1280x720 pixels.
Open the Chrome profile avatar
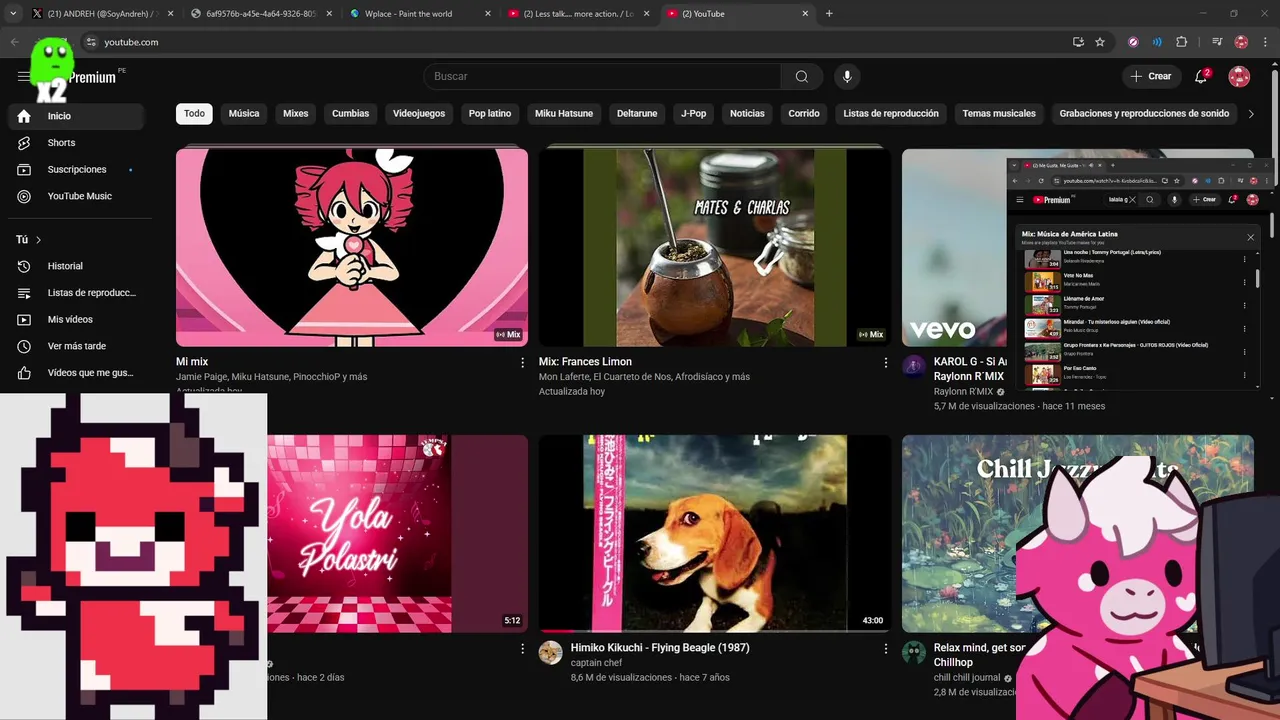(x=1241, y=42)
